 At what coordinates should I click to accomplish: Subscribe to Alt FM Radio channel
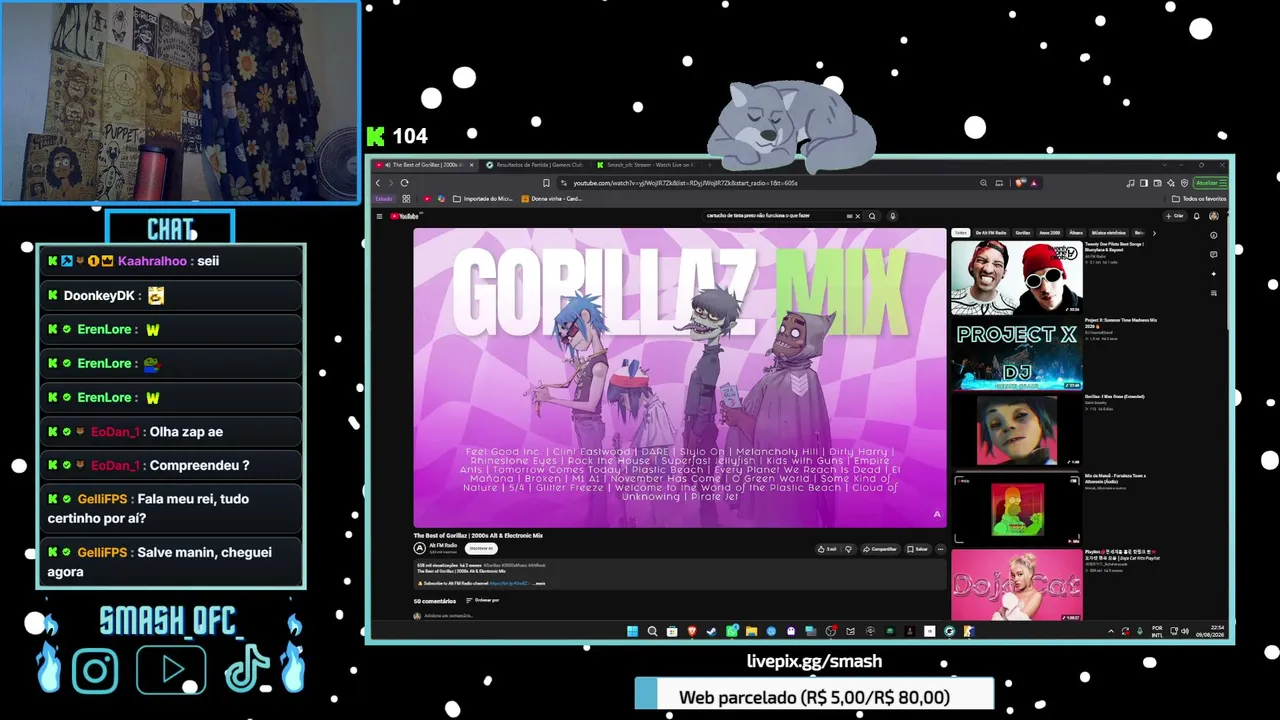(x=481, y=548)
